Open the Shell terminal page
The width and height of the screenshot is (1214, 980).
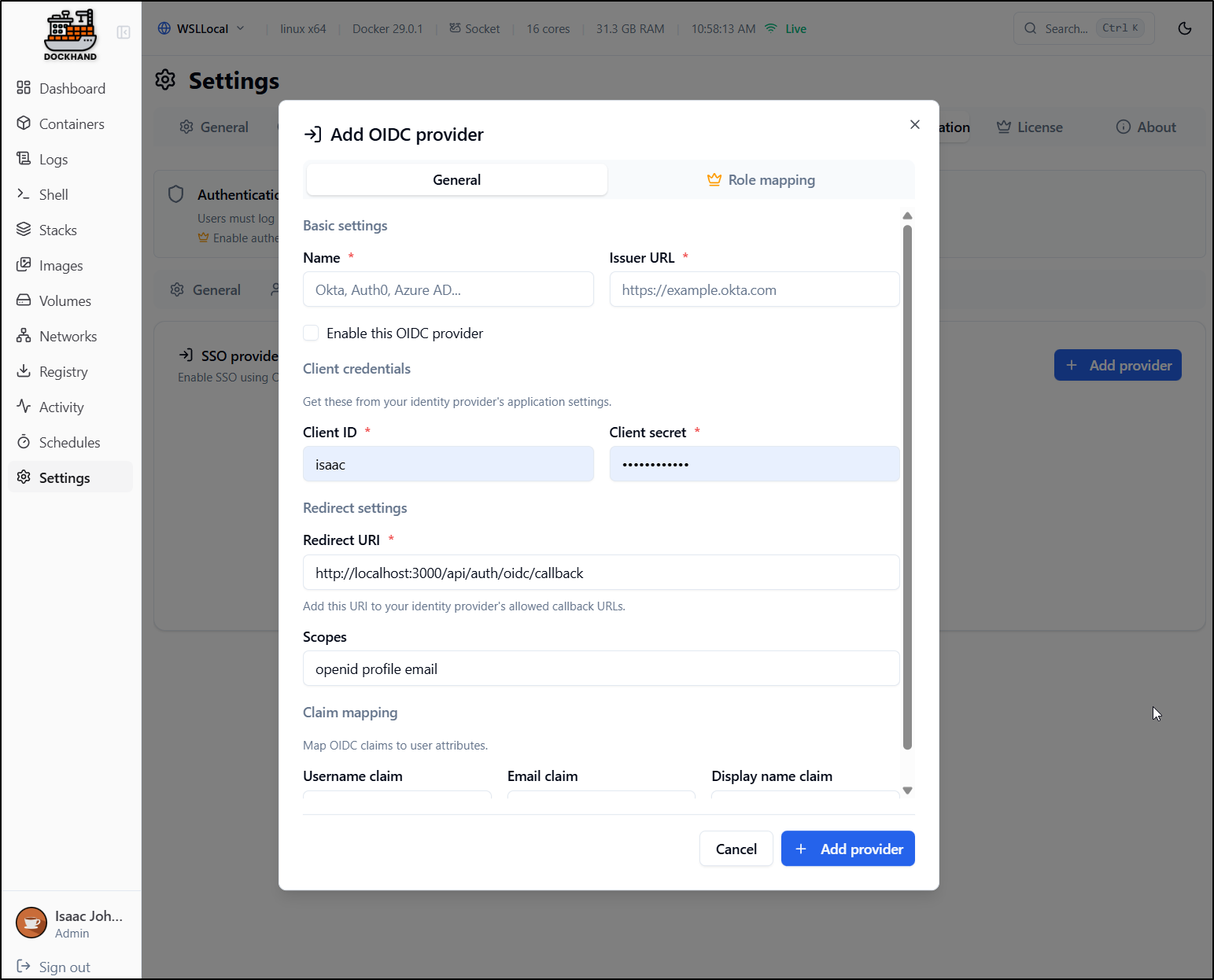(x=54, y=195)
